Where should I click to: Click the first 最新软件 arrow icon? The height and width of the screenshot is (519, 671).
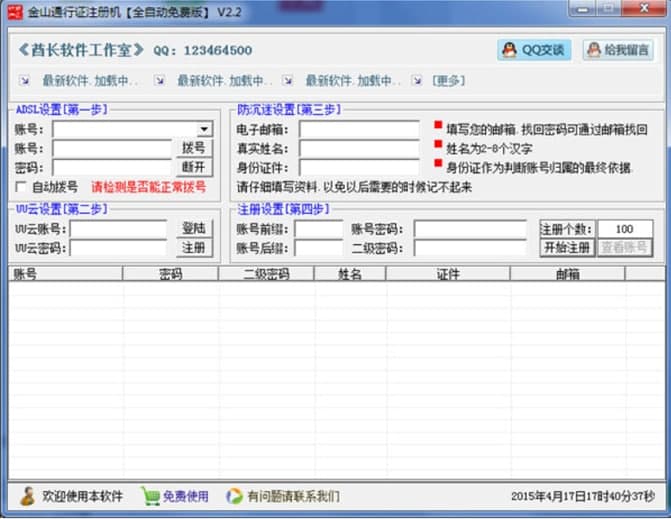coord(24,80)
